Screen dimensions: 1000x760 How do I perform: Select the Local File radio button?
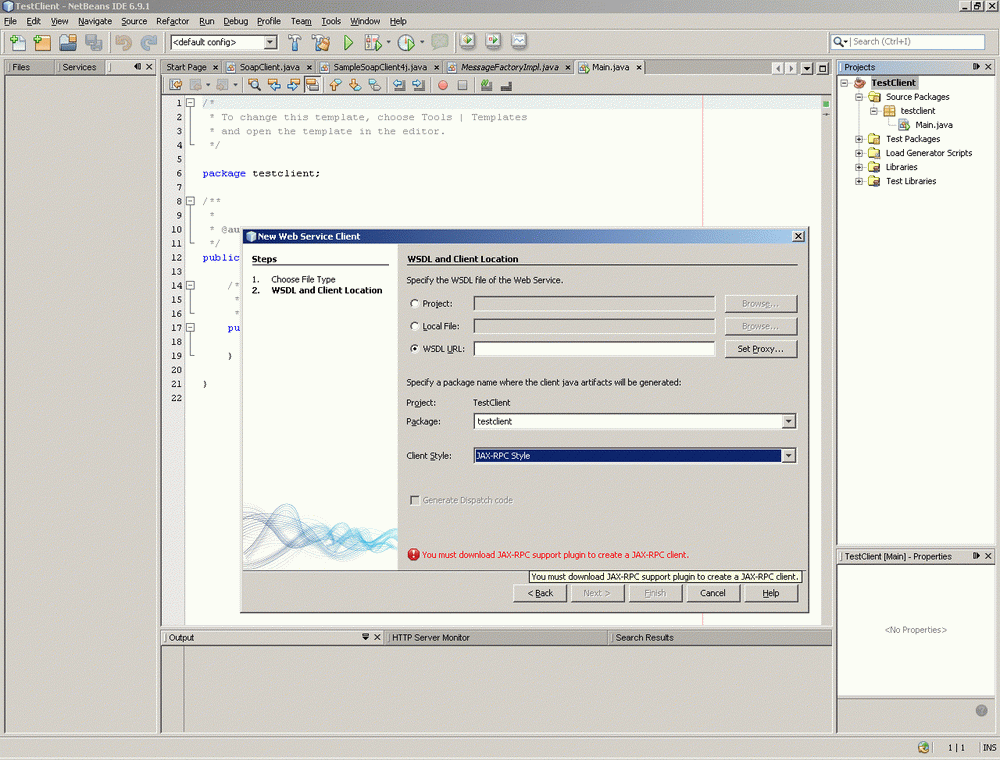pyautogui.click(x=415, y=326)
